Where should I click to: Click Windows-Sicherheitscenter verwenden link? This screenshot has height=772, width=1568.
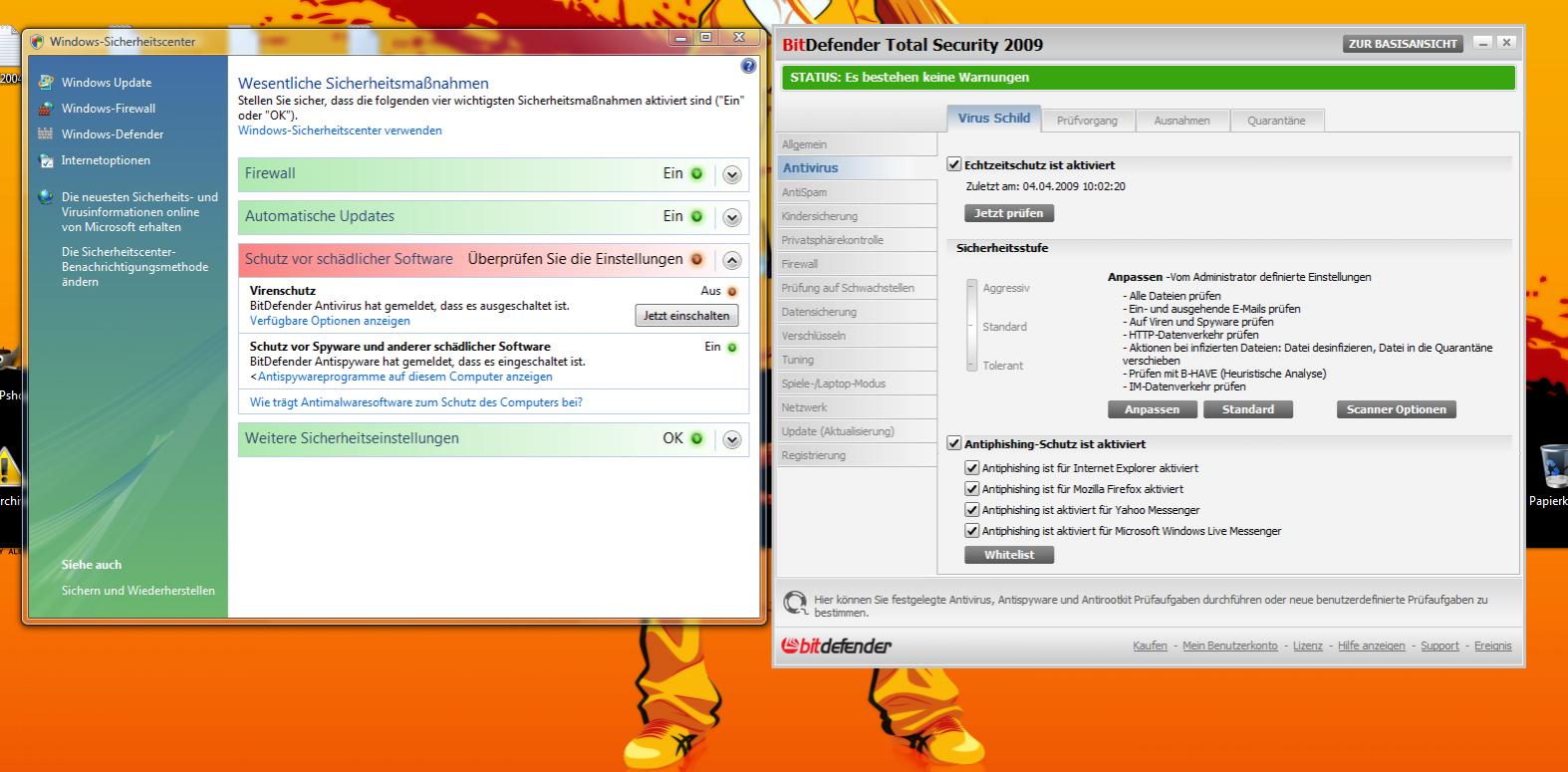tap(340, 130)
